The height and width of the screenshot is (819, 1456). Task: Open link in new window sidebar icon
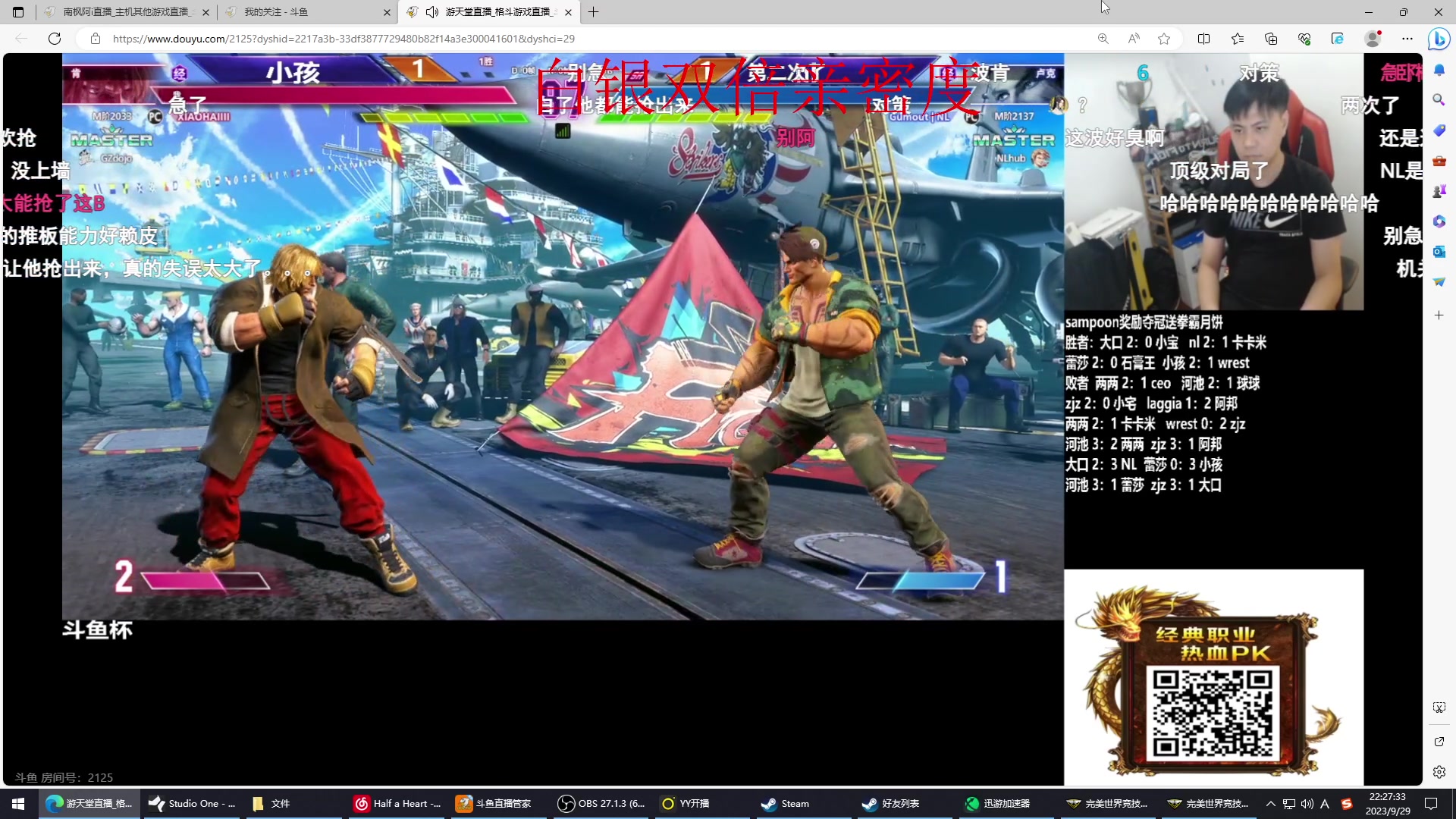tap(1439, 742)
